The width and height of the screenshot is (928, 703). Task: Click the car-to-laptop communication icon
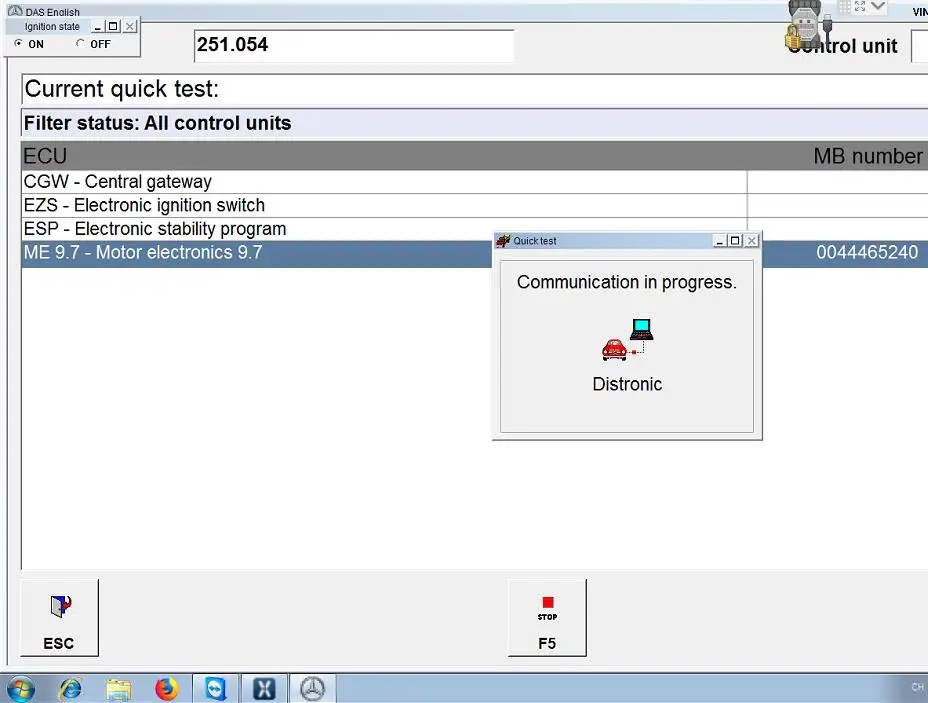627,340
